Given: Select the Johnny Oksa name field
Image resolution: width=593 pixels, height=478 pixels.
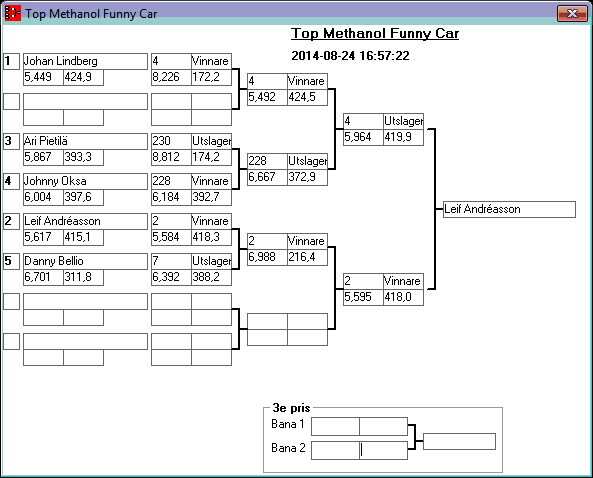Looking at the screenshot, I should pyautogui.click(x=85, y=181).
